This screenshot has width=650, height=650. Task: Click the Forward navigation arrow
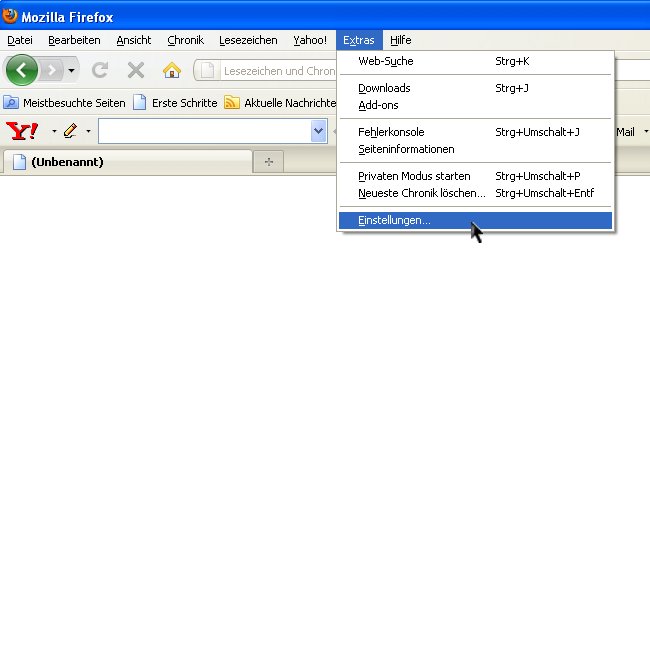(51, 70)
